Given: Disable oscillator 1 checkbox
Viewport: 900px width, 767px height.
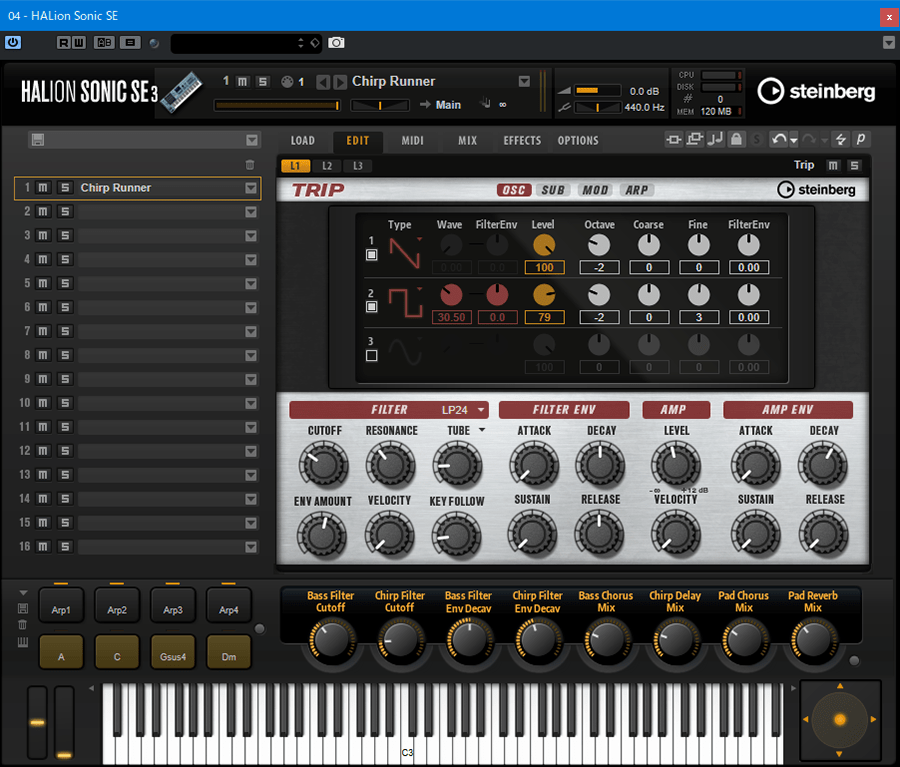Looking at the screenshot, I should point(372,255).
